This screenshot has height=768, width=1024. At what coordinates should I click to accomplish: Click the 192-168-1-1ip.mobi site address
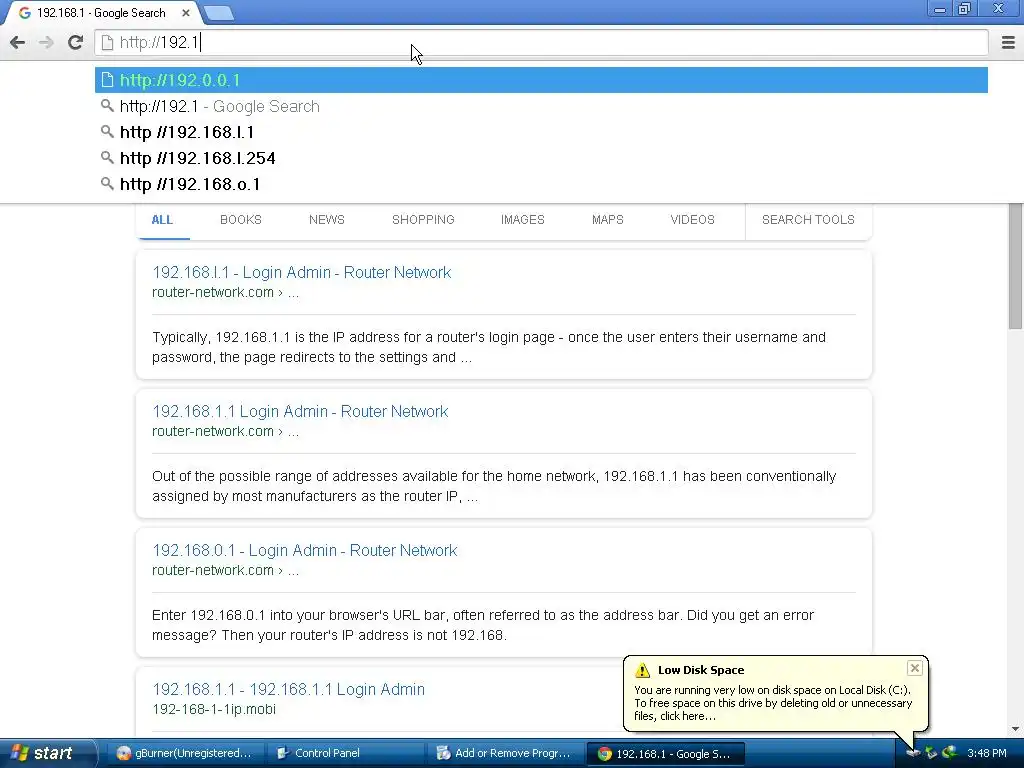214,709
